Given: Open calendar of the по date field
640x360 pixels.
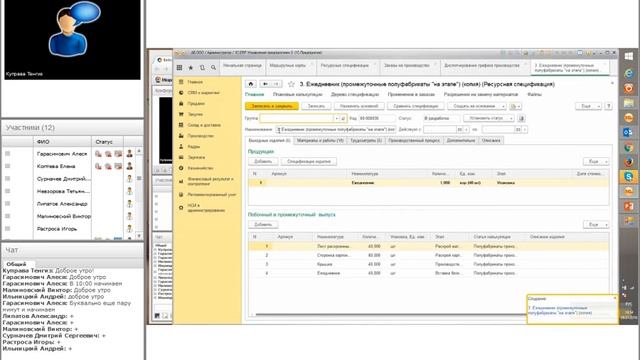Looking at the screenshot, I should 518,129.
